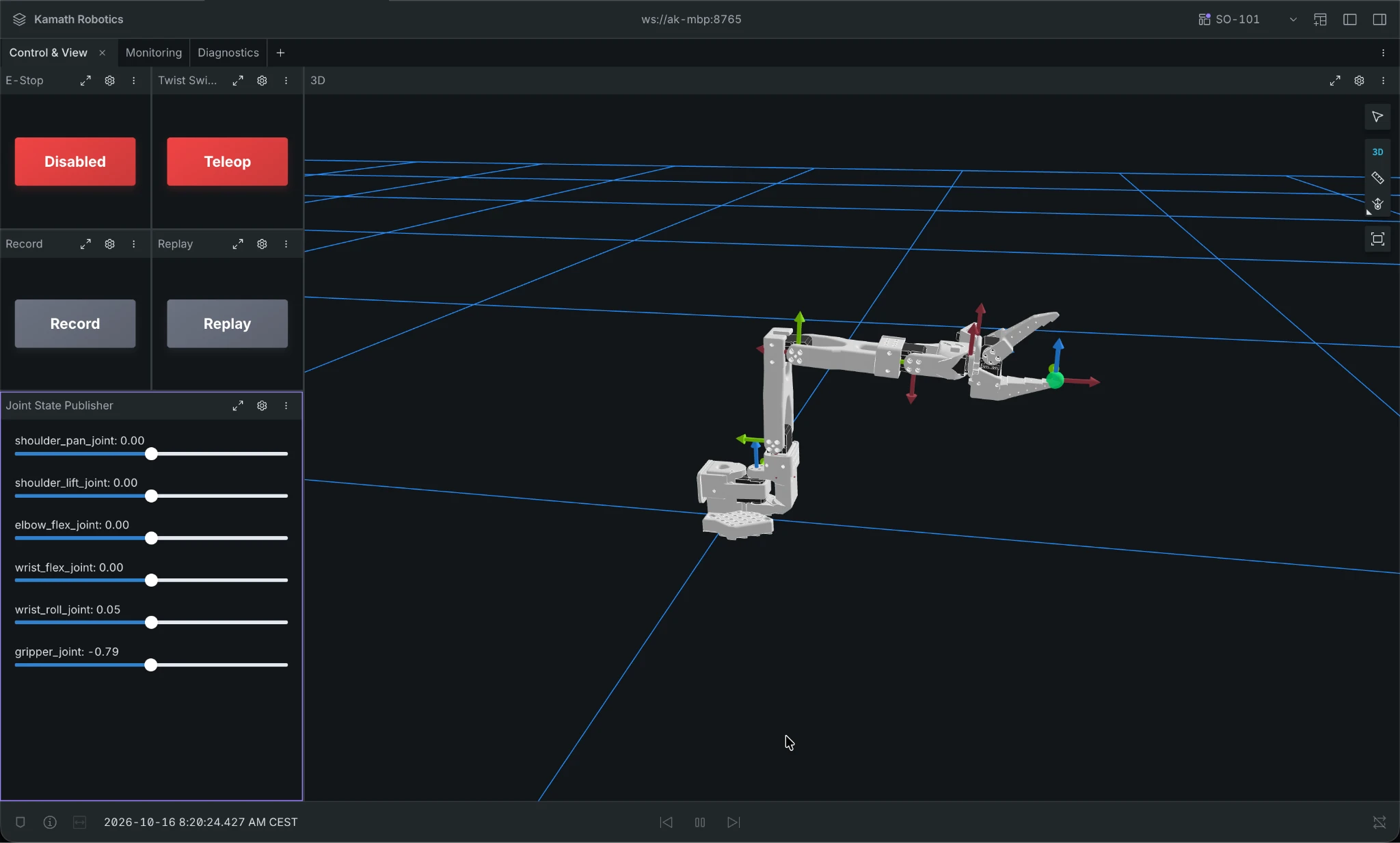
Task: Open the 3D panel settings gear
Action: [1359, 81]
